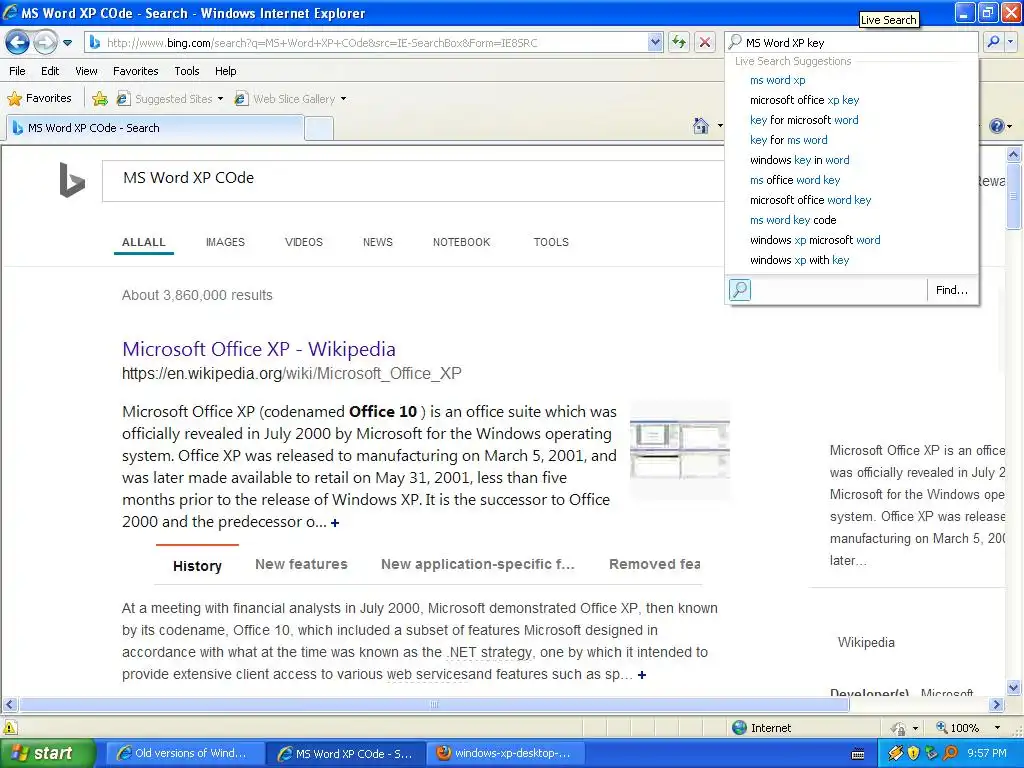Viewport: 1024px width, 768px height.
Task: Click the browser Back arrow button
Action: (x=18, y=43)
